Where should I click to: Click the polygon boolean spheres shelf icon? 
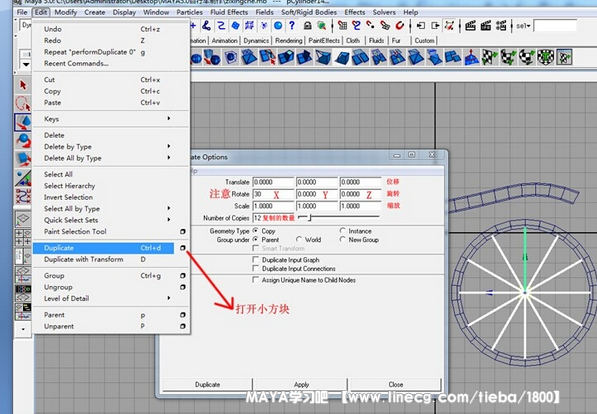[x=212, y=57]
